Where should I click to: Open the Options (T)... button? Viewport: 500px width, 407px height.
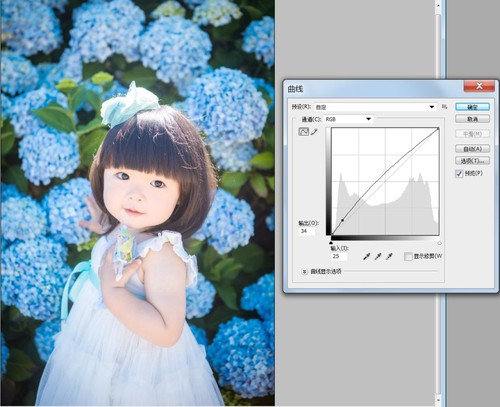click(x=472, y=161)
